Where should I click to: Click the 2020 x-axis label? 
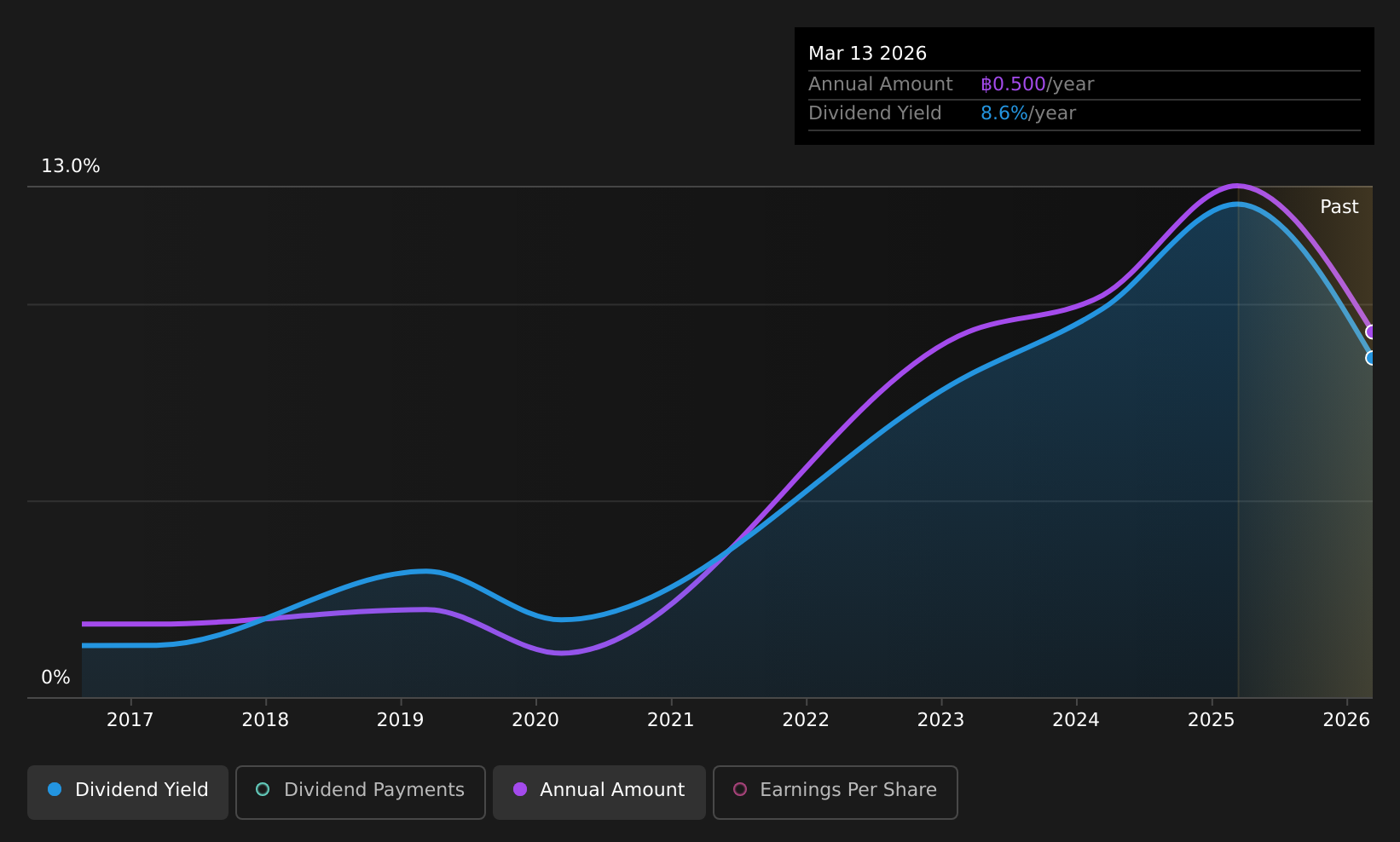click(x=535, y=720)
